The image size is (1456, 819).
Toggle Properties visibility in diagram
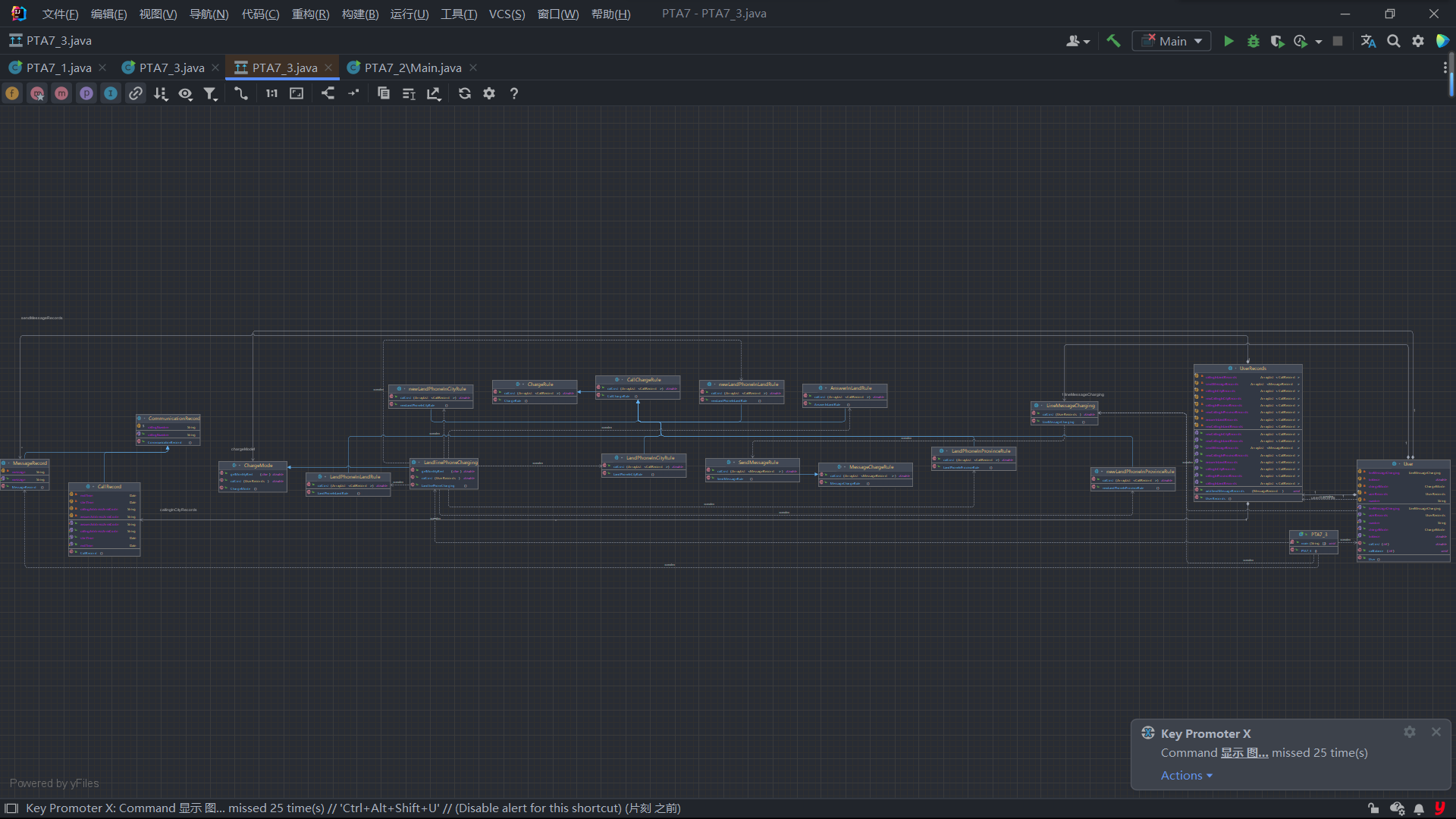(x=86, y=93)
